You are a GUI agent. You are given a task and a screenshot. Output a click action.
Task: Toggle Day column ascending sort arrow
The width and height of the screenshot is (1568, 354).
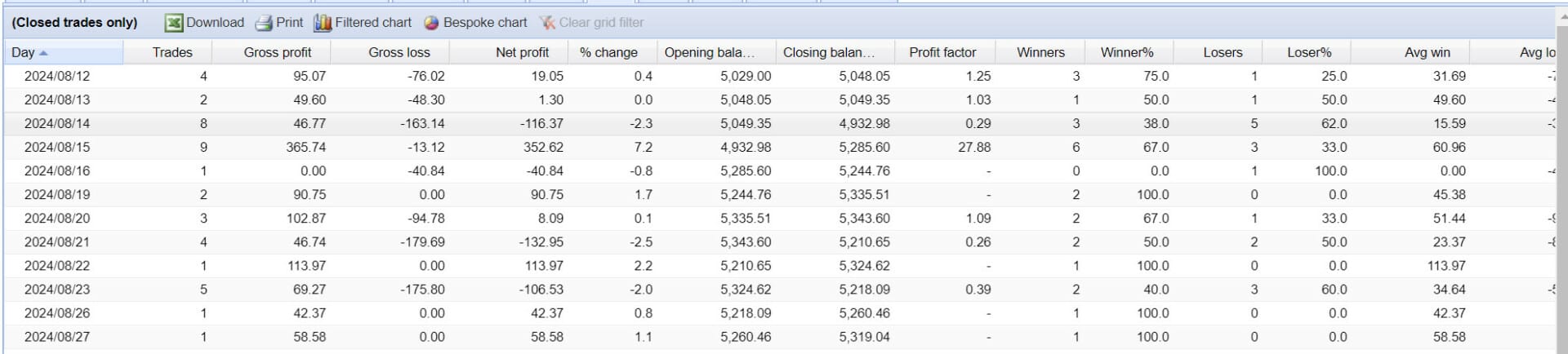point(43,53)
